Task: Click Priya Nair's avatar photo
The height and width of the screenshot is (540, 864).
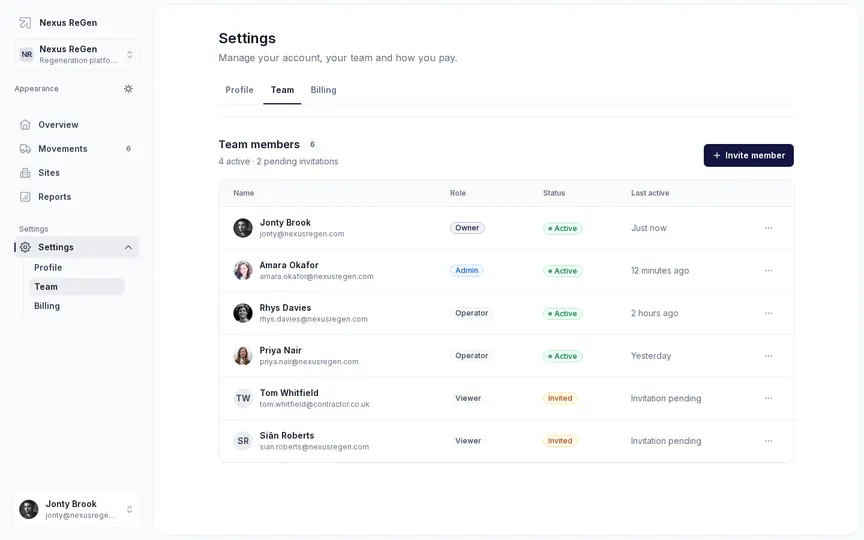Action: (x=243, y=356)
